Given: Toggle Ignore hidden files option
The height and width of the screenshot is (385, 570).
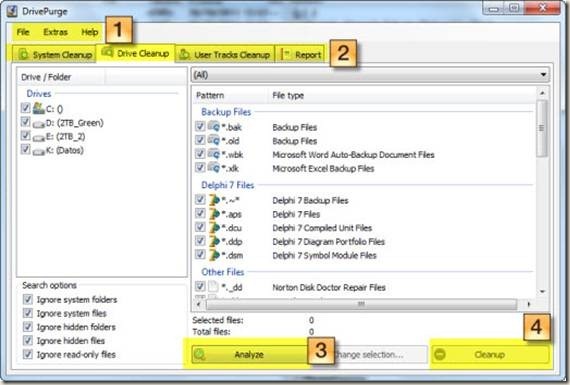Looking at the screenshot, I should pyautogui.click(x=28, y=340).
